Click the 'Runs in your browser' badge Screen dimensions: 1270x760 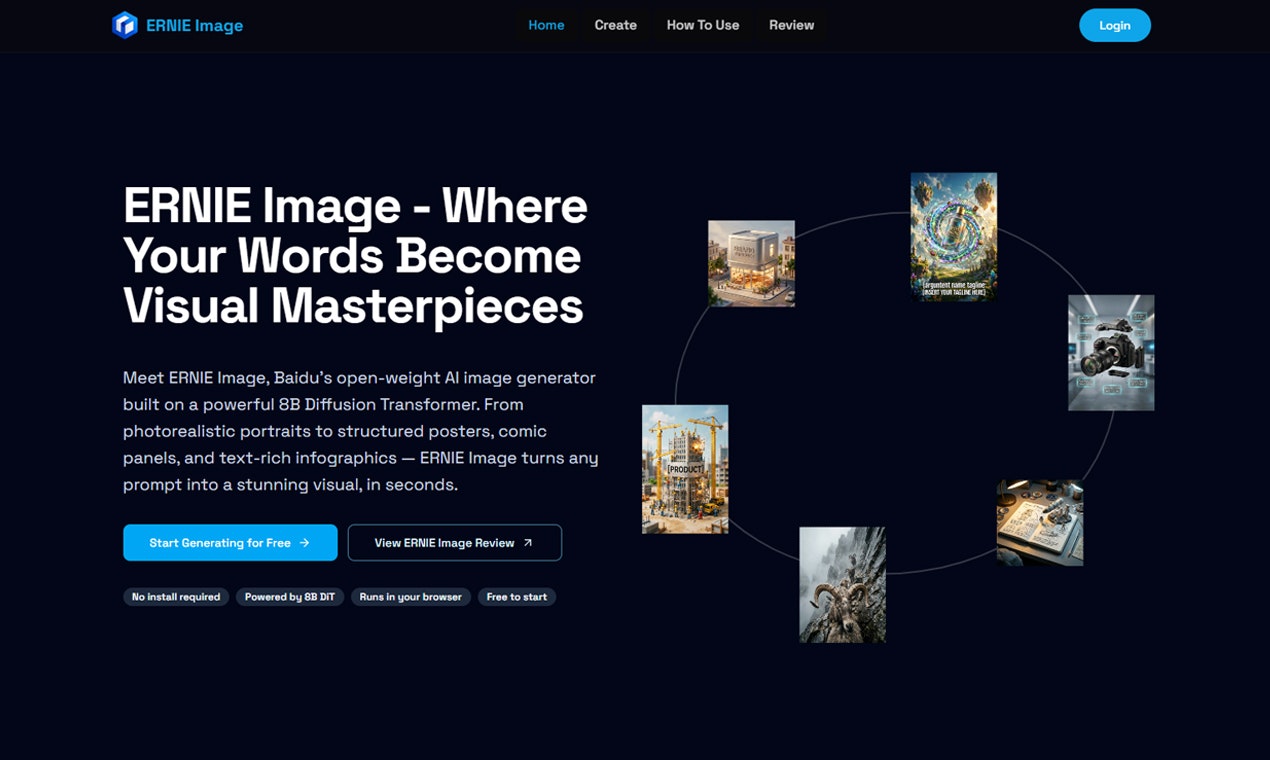click(410, 597)
